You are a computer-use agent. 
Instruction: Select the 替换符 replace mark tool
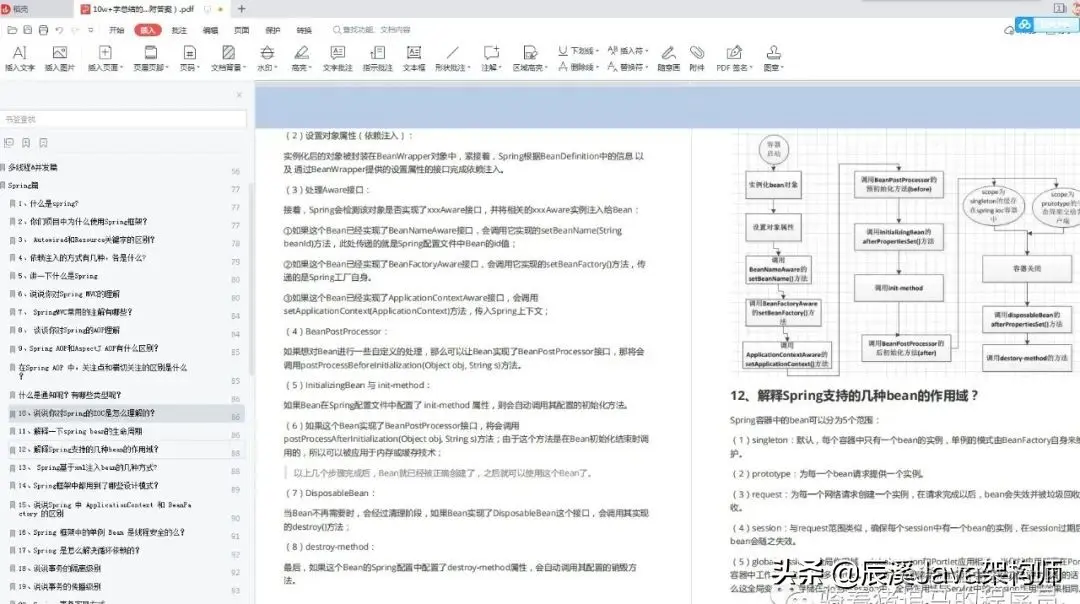click(x=627, y=67)
